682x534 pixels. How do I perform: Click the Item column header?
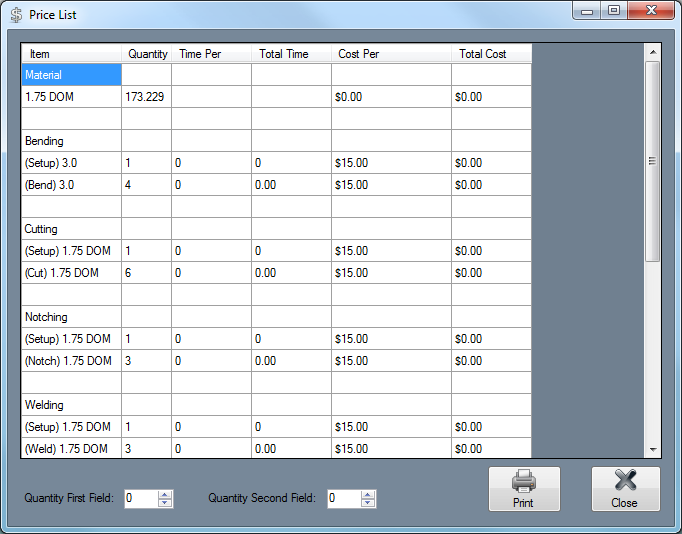point(71,54)
